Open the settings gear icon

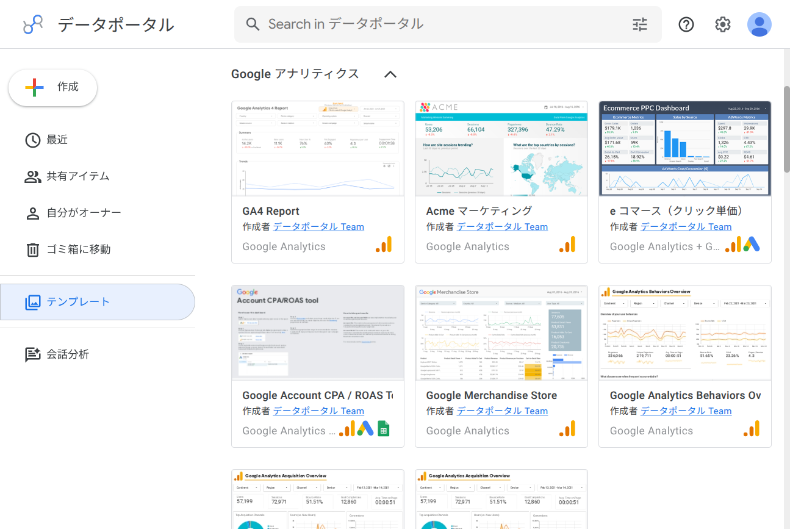click(x=722, y=24)
